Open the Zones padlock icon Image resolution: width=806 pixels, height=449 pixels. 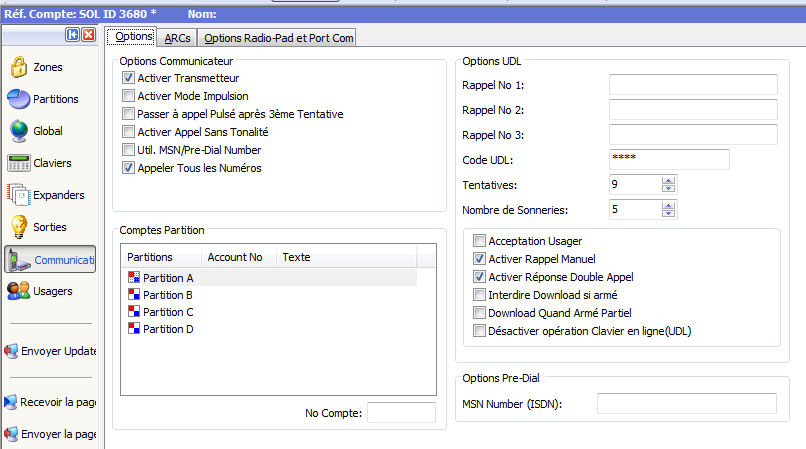18,68
